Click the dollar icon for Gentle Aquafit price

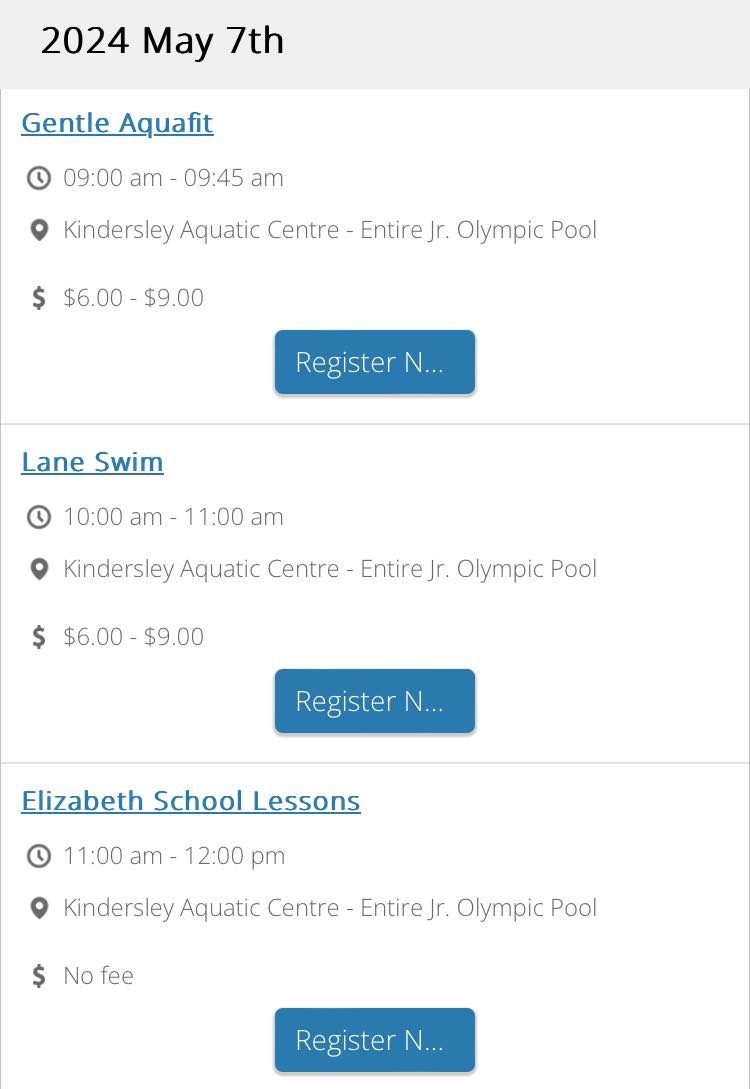coord(39,297)
